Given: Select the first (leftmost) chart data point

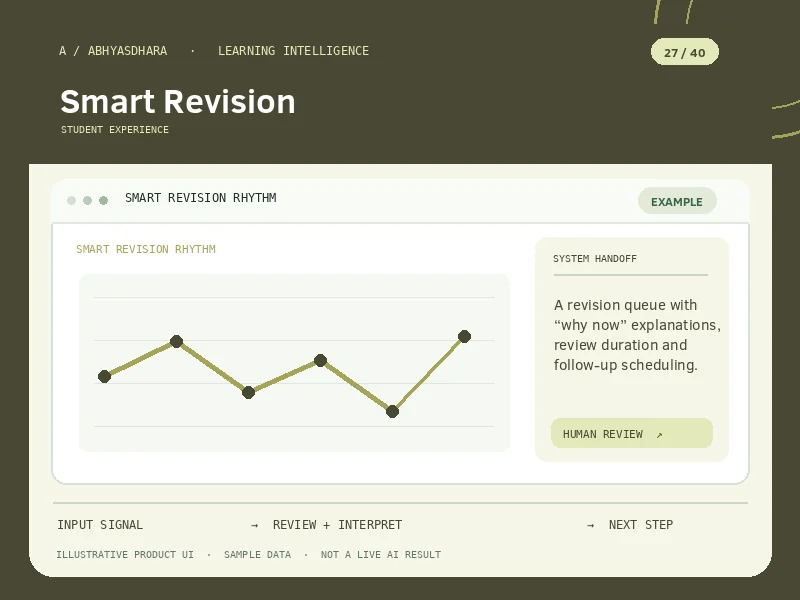Looking at the screenshot, I should pyautogui.click(x=105, y=377).
